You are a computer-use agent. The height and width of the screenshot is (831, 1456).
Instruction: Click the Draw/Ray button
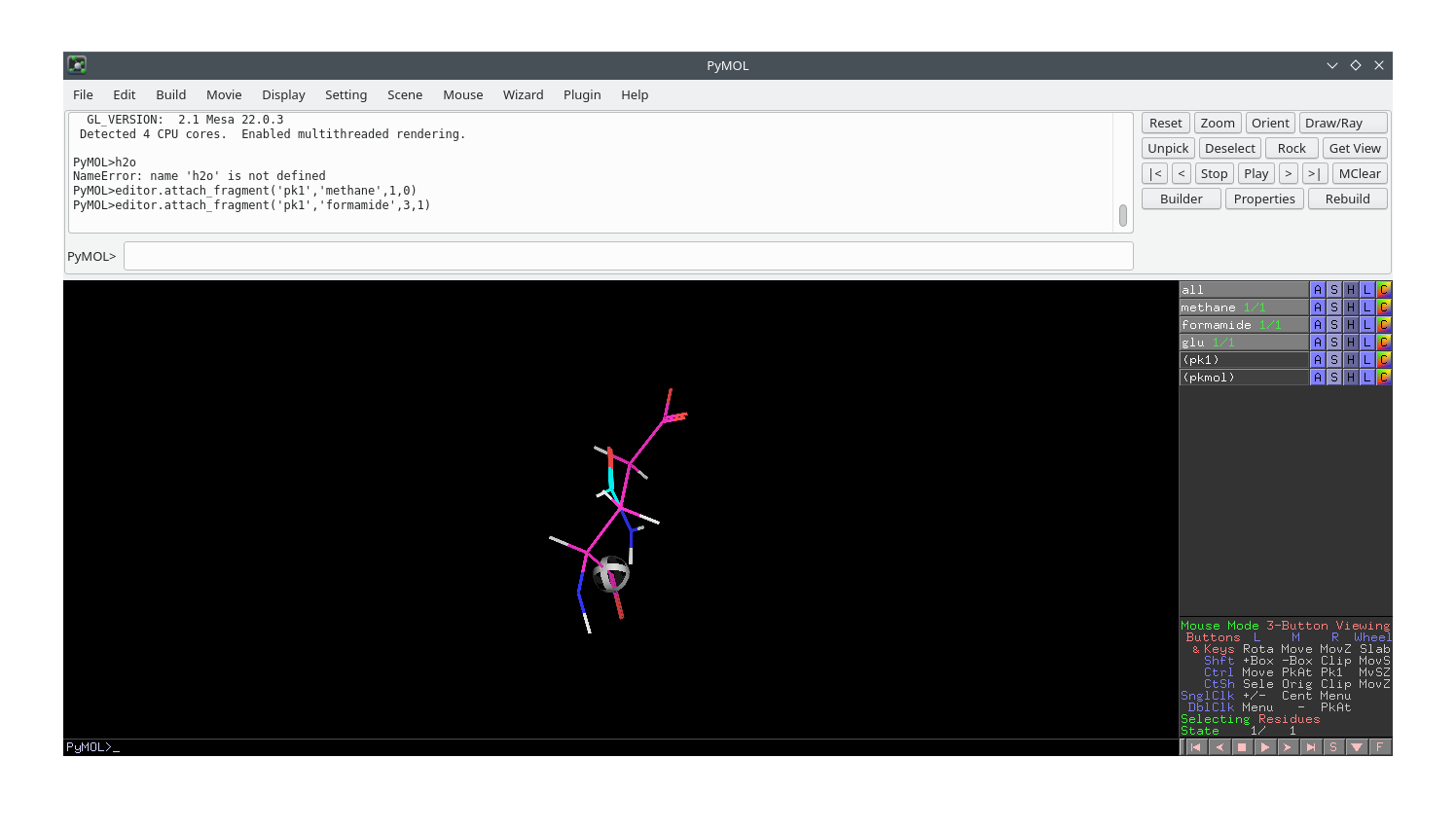(1343, 123)
